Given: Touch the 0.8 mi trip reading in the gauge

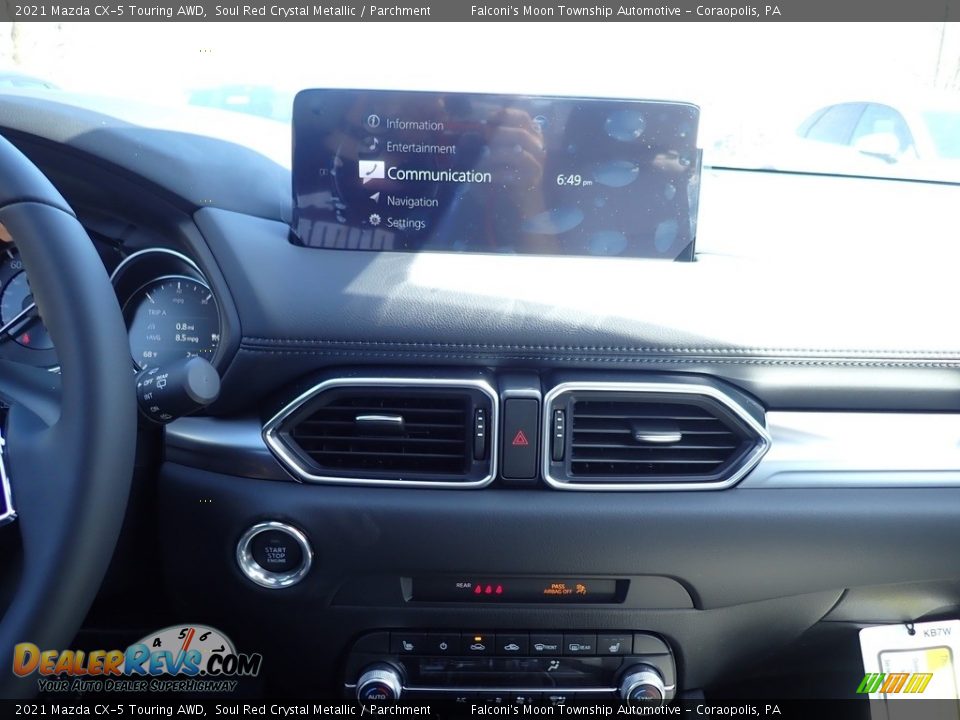Looking at the screenshot, I should (184, 327).
